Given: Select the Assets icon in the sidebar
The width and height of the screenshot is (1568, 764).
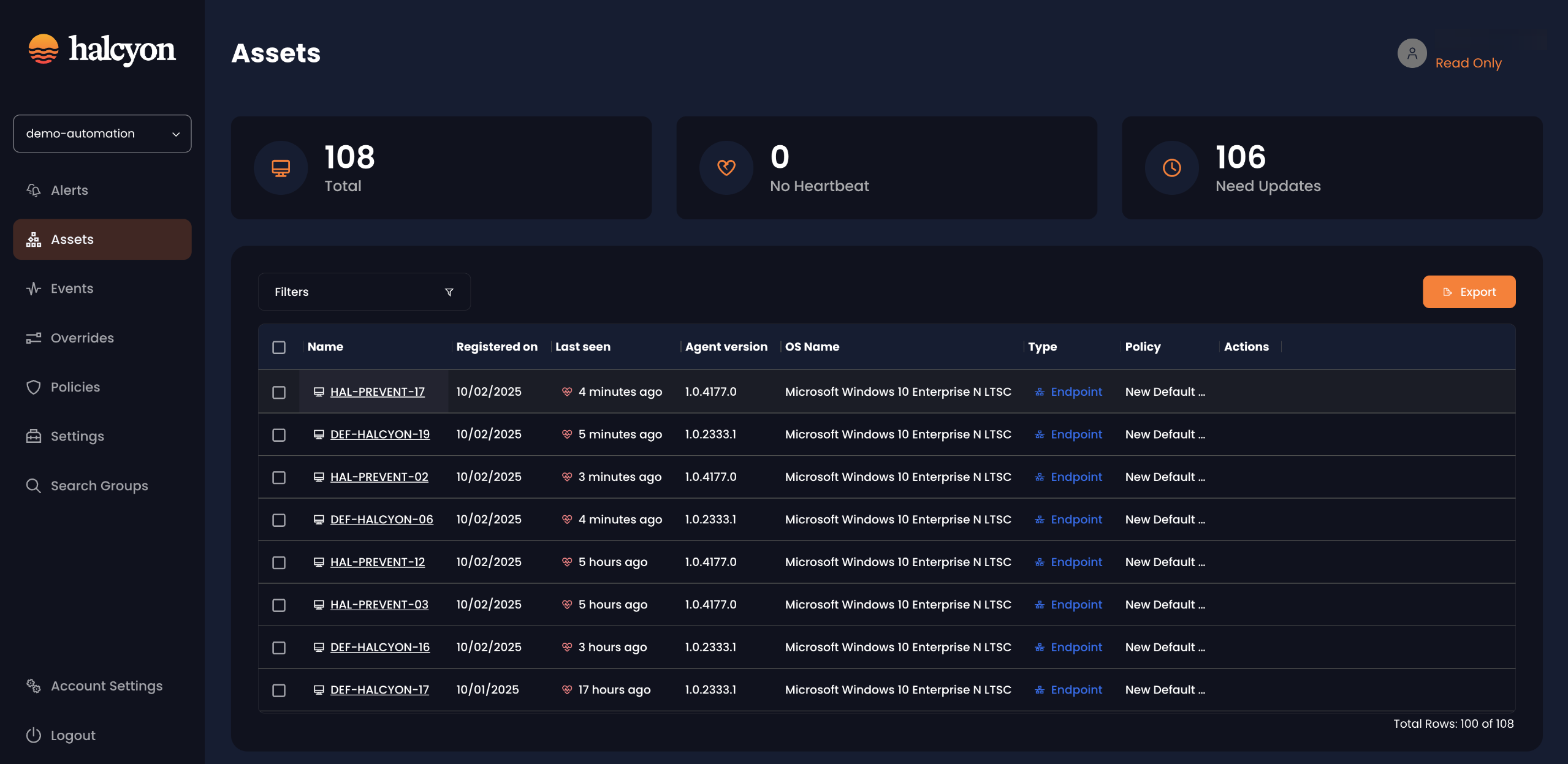Looking at the screenshot, I should (x=33, y=239).
